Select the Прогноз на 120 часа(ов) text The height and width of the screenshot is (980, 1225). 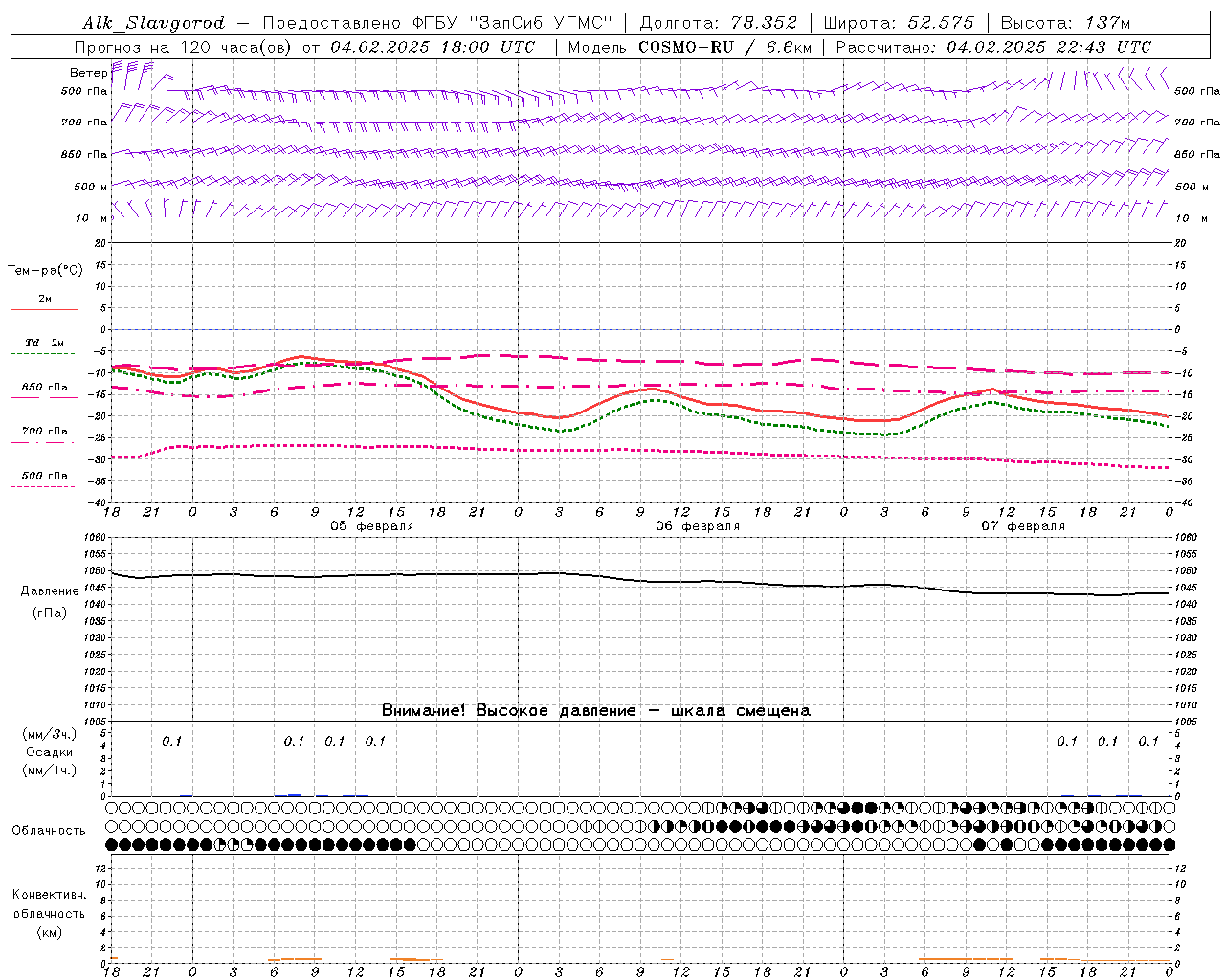click(185, 47)
